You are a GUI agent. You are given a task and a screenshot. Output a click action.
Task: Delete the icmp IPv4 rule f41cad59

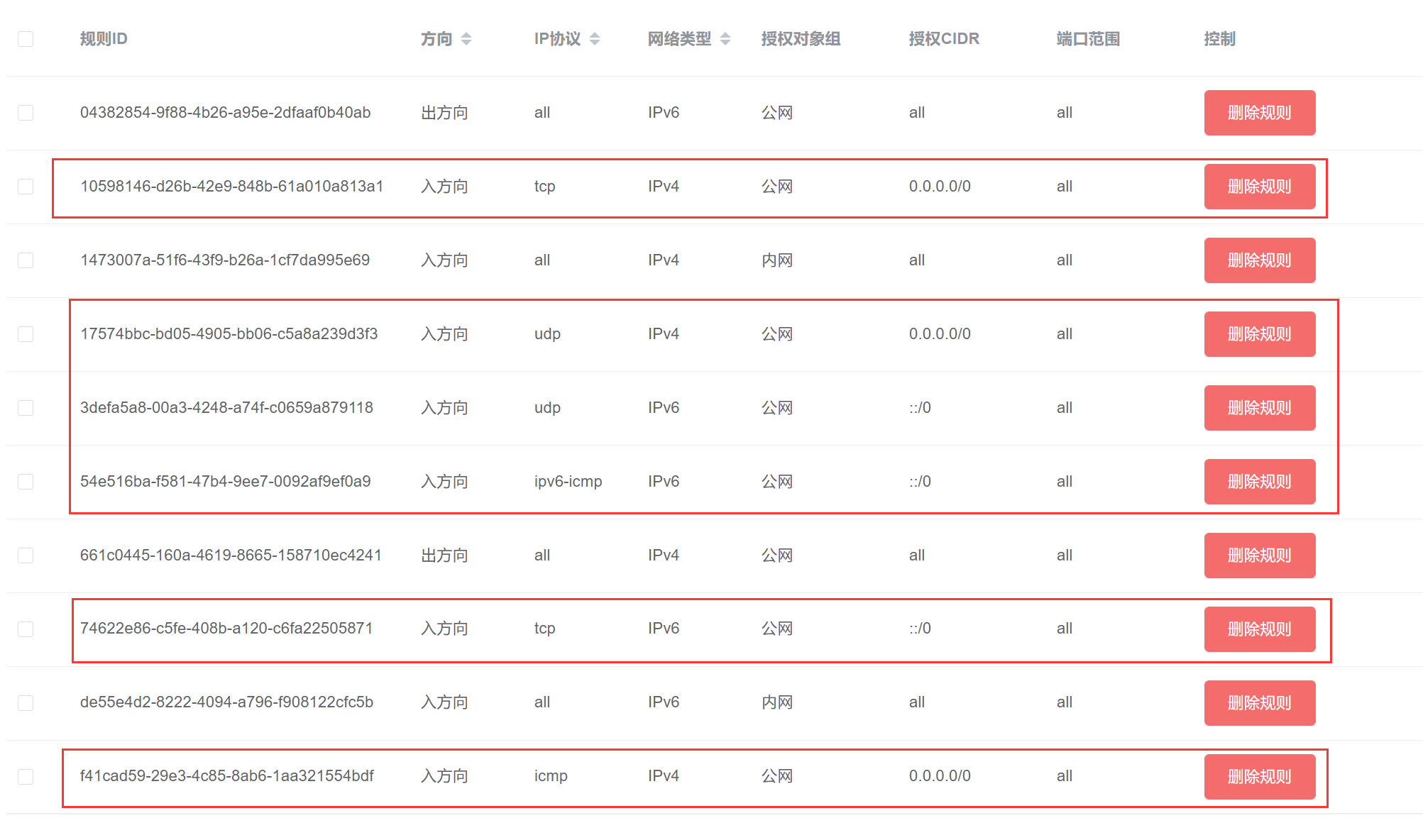tap(1259, 777)
